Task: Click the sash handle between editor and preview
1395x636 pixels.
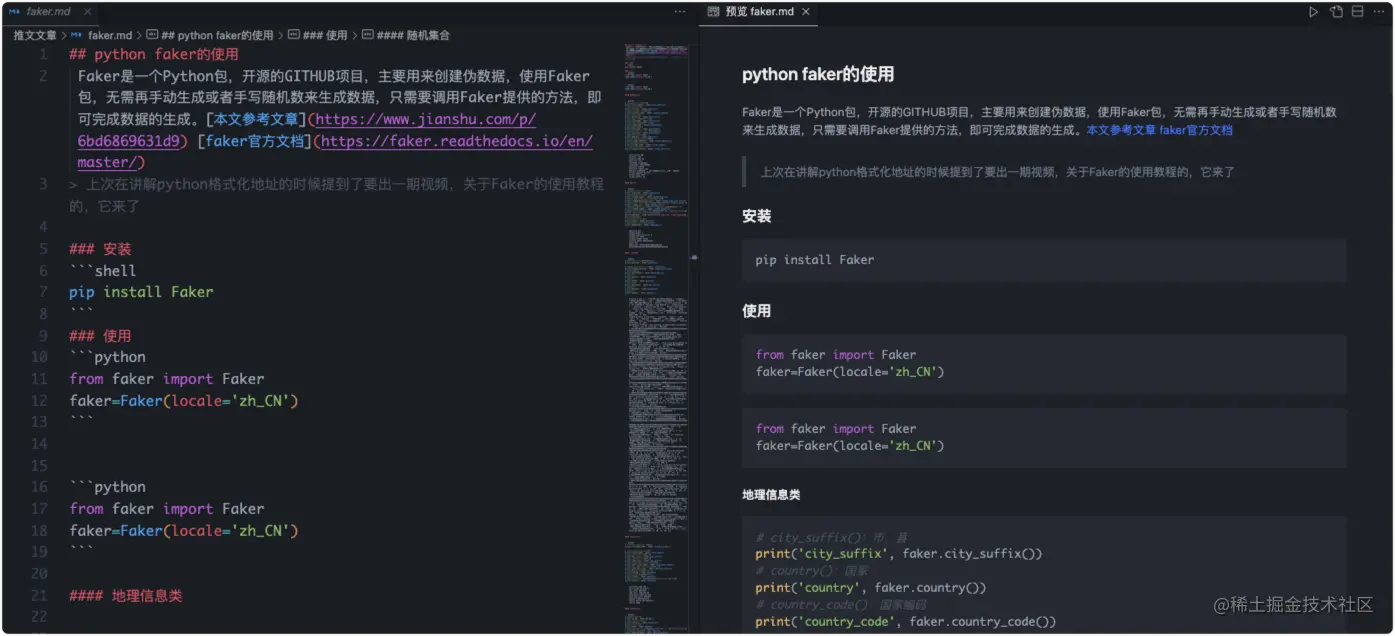Action: click(x=694, y=257)
